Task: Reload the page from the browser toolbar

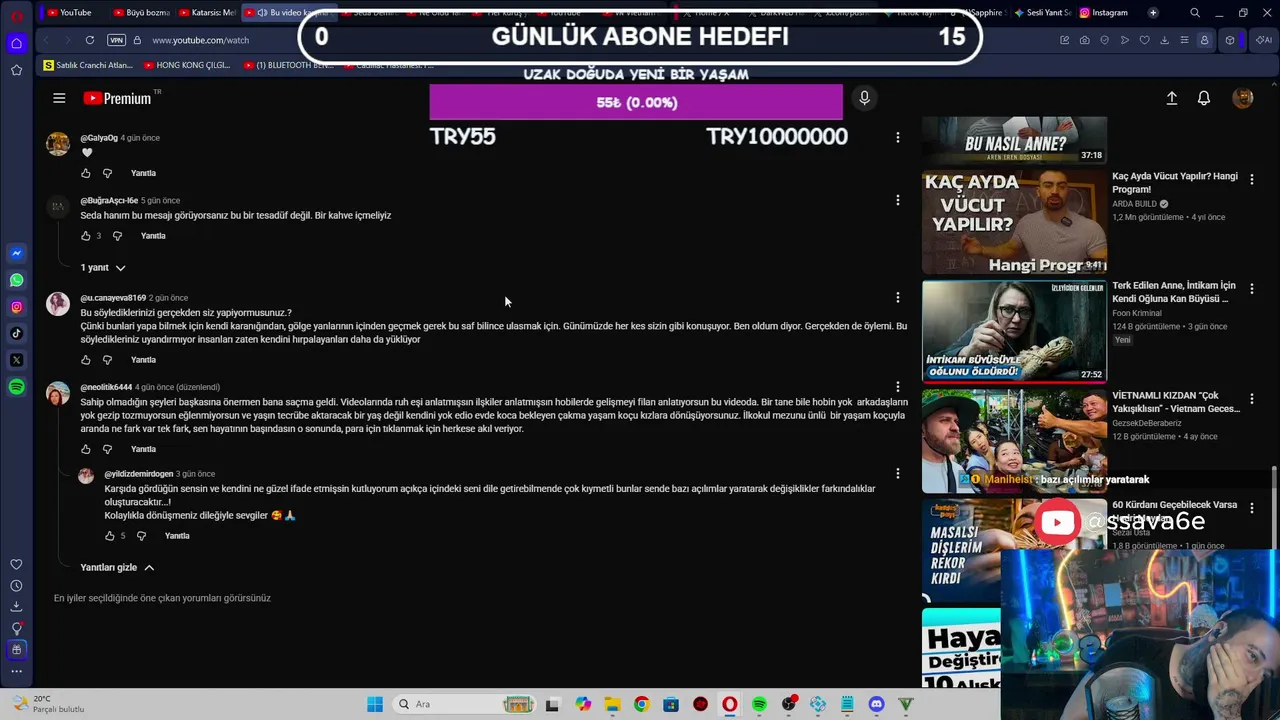Action: pyautogui.click(x=90, y=40)
